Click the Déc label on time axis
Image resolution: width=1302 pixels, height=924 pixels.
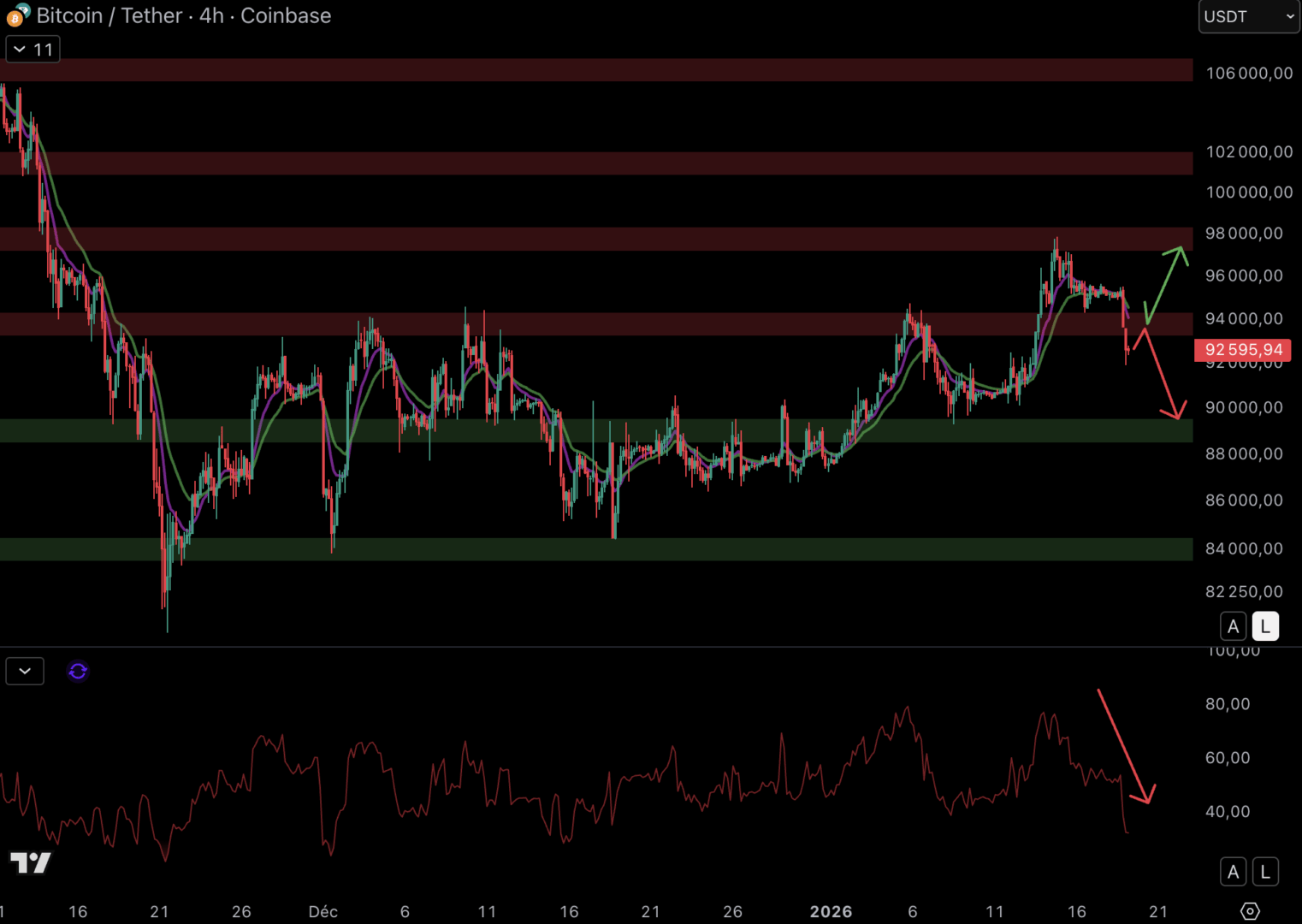323,911
